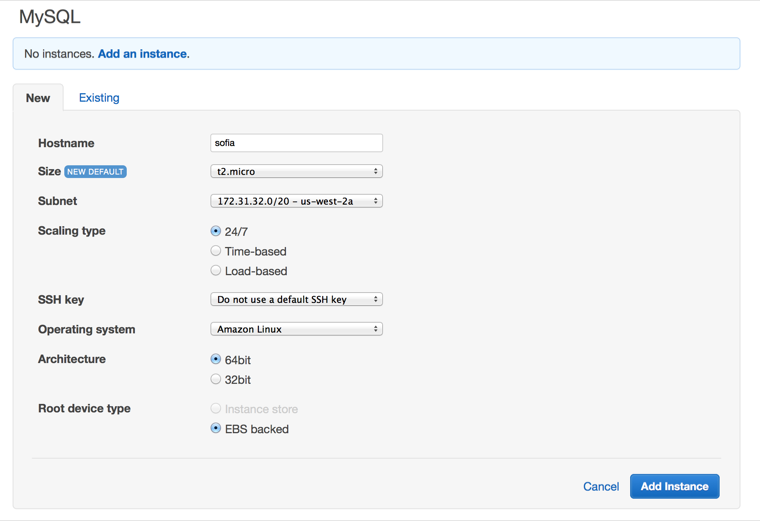This screenshot has width=760, height=521.
Task: Click the SSH key label
Action: [x=61, y=300]
